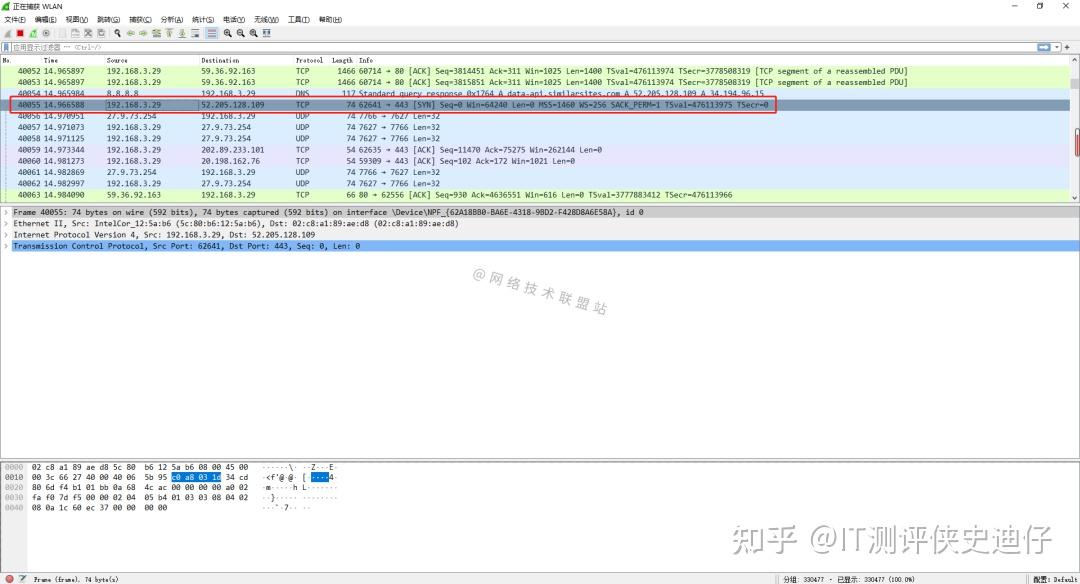
Task: Expand the Internet Protocol Version 4 node
Action: pyautogui.click(x=6, y=235)
